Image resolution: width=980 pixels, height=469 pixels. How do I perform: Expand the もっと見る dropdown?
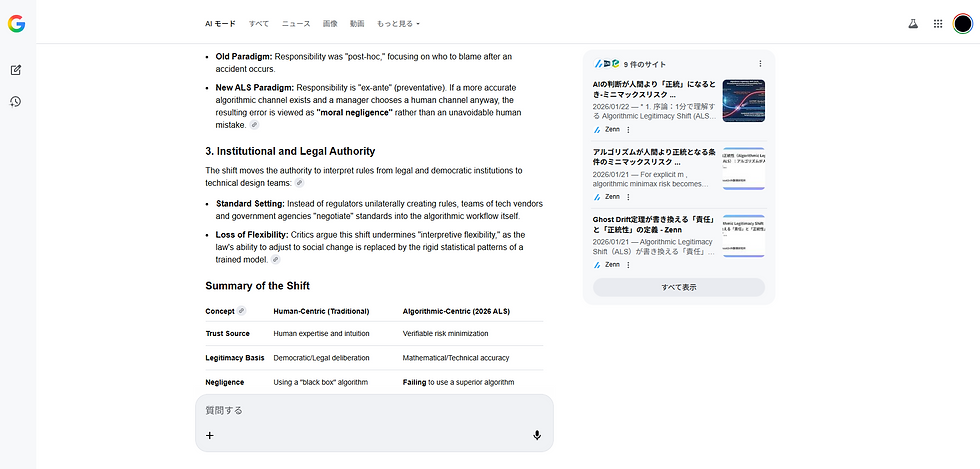click(x=399, y=23)
